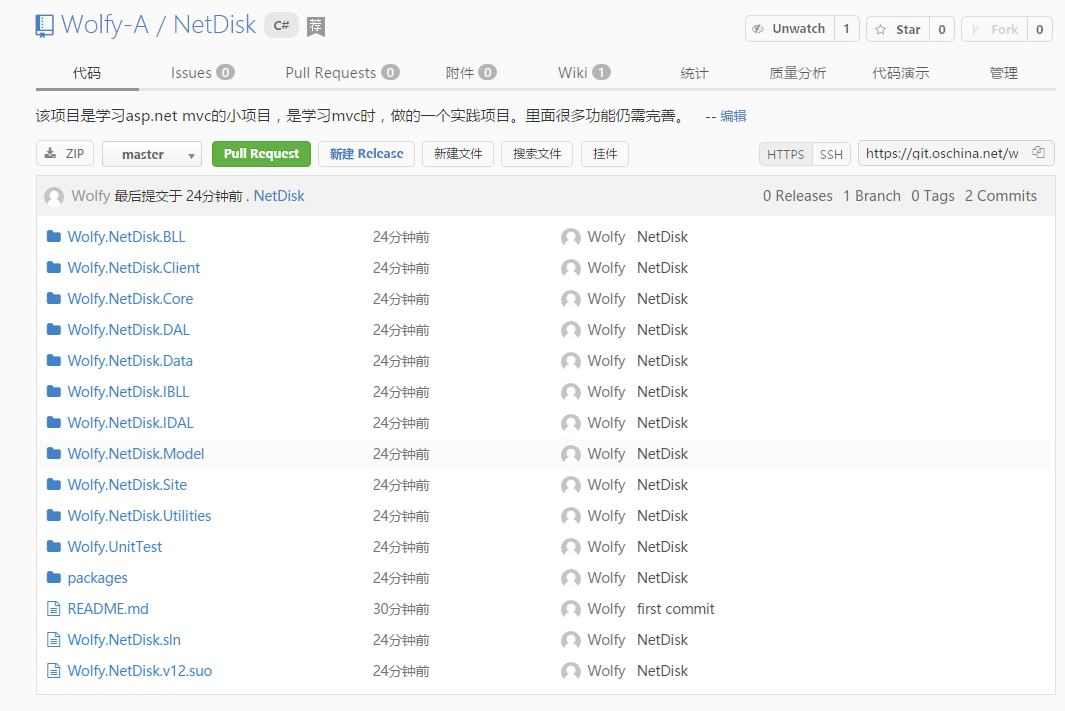Click committer avatar in Wolfy.NetDisk.Site row
This screenshot has height=711, width=1065.
click(571, 485)
